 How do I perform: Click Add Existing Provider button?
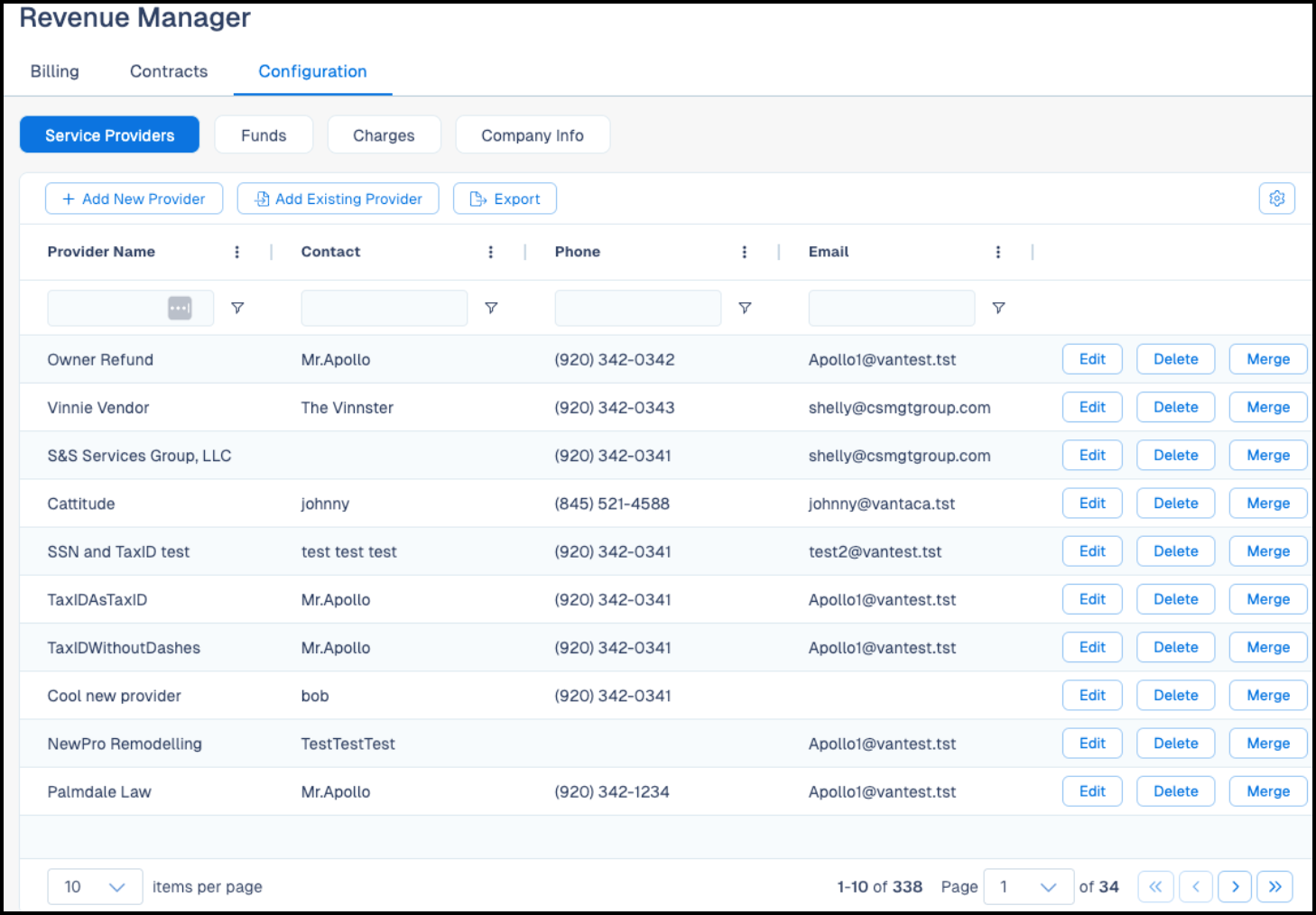338,199
